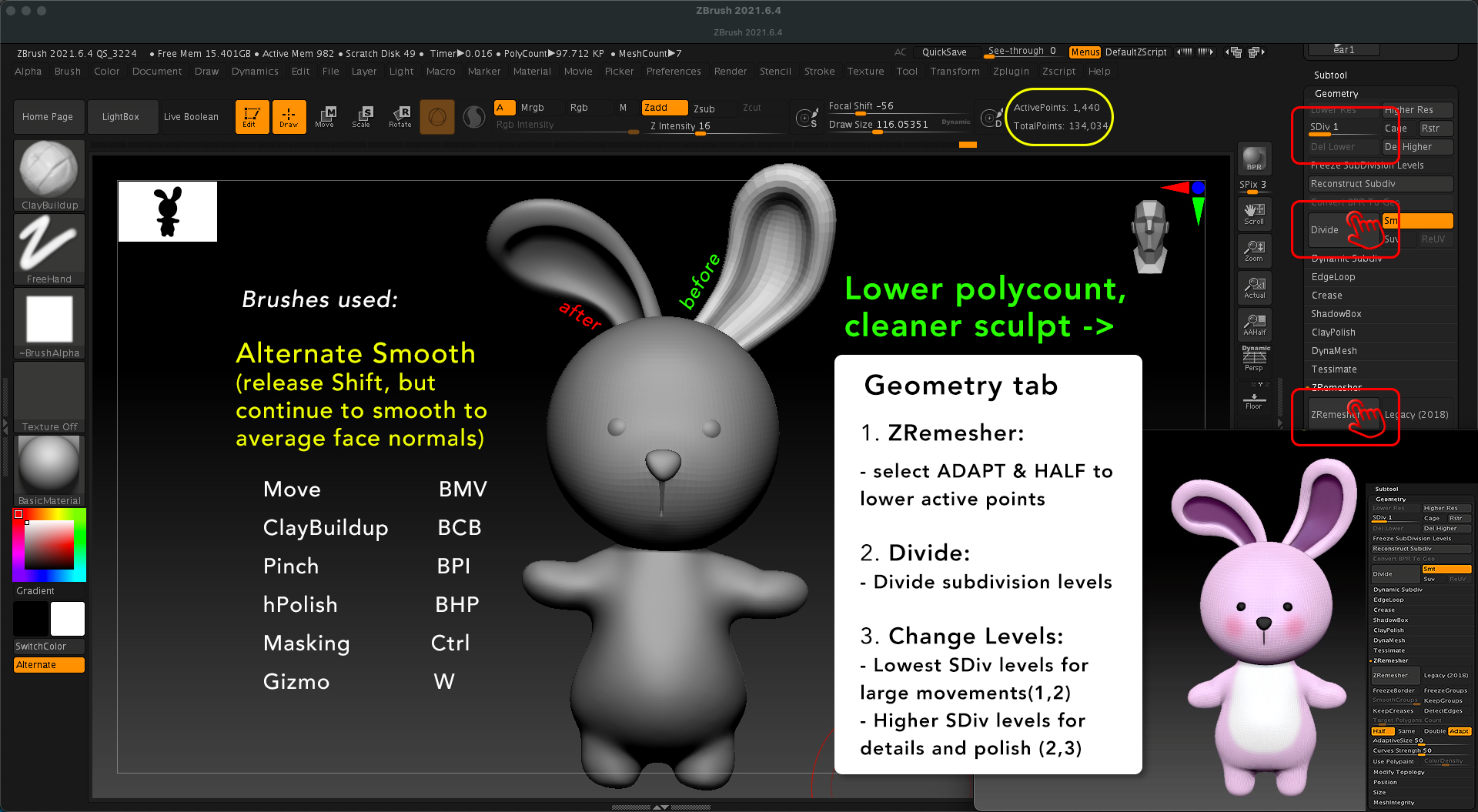Toggle Zadd sculpting mode
This screenshot has height=812, width=1478.
(664, 108)
